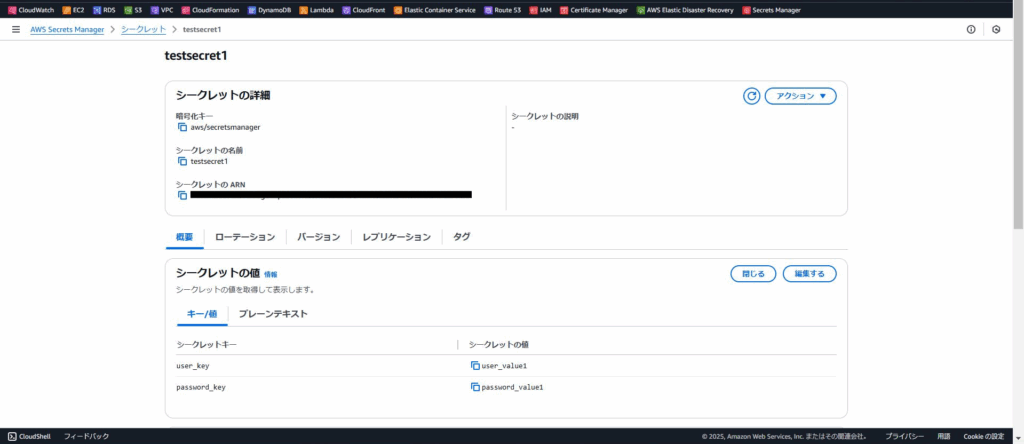Viewport: 1024px width, 444px height.
Task: Click the refresh secret details icon
Action: click(x=752, y=96)
